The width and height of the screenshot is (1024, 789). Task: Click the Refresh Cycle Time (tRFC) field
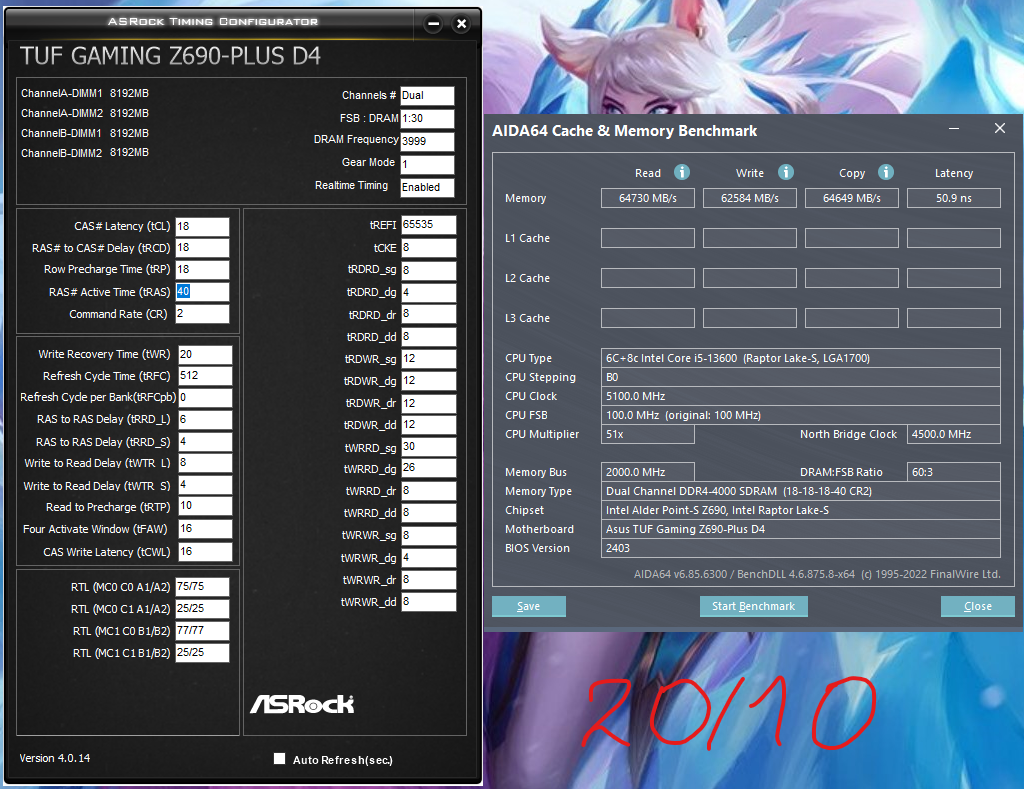(x=205, y=376)
